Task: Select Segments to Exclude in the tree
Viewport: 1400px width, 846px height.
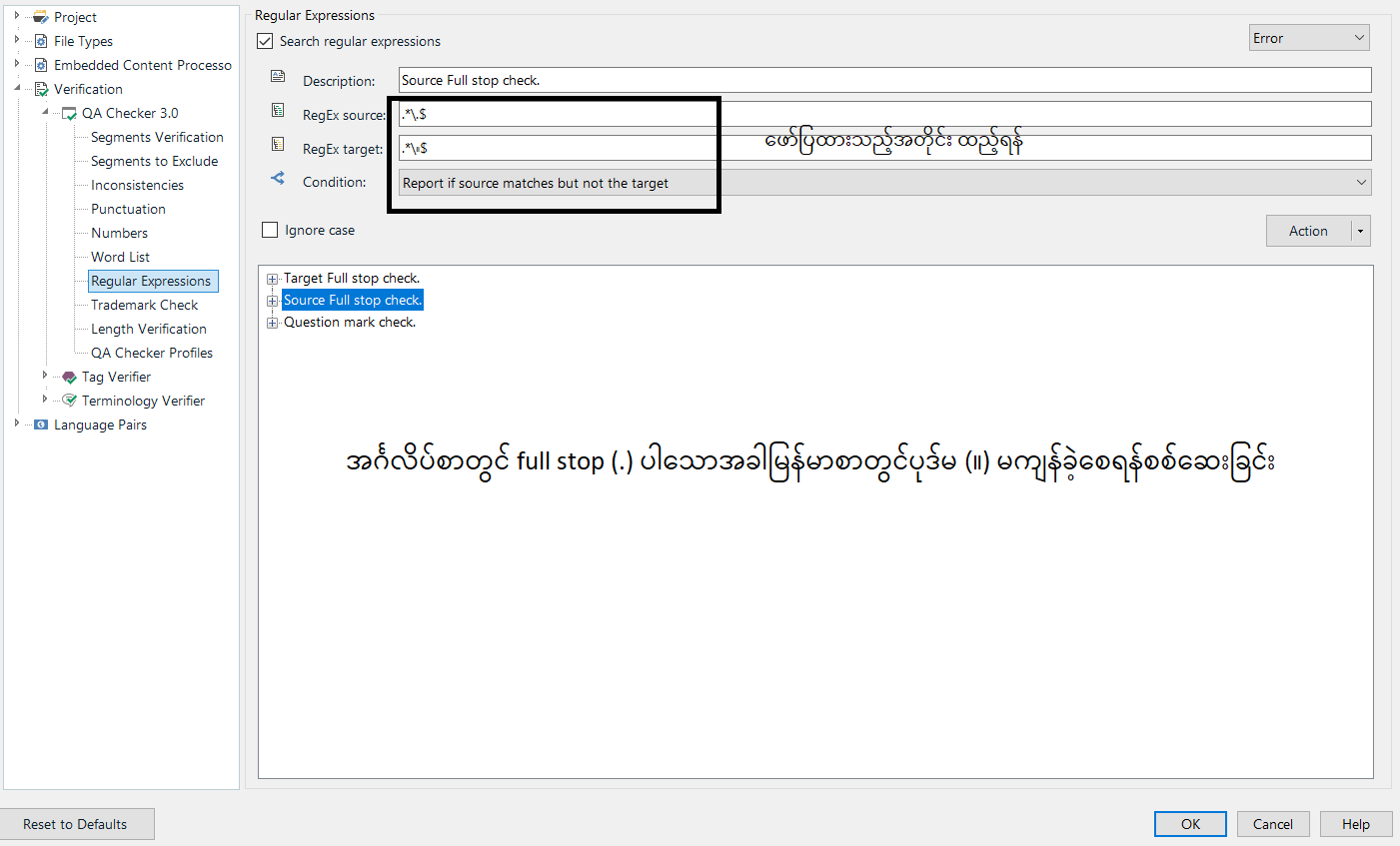Action: pos(154,161)
